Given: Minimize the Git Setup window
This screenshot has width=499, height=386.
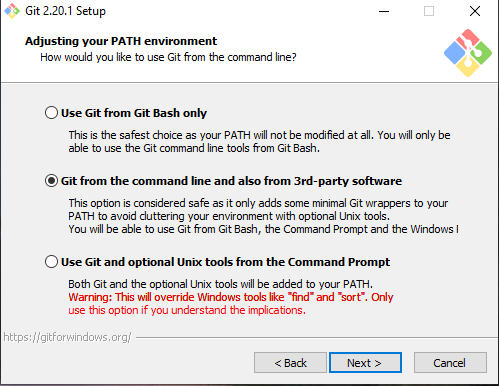Looking at the screenshot, I should click(384, 11).
